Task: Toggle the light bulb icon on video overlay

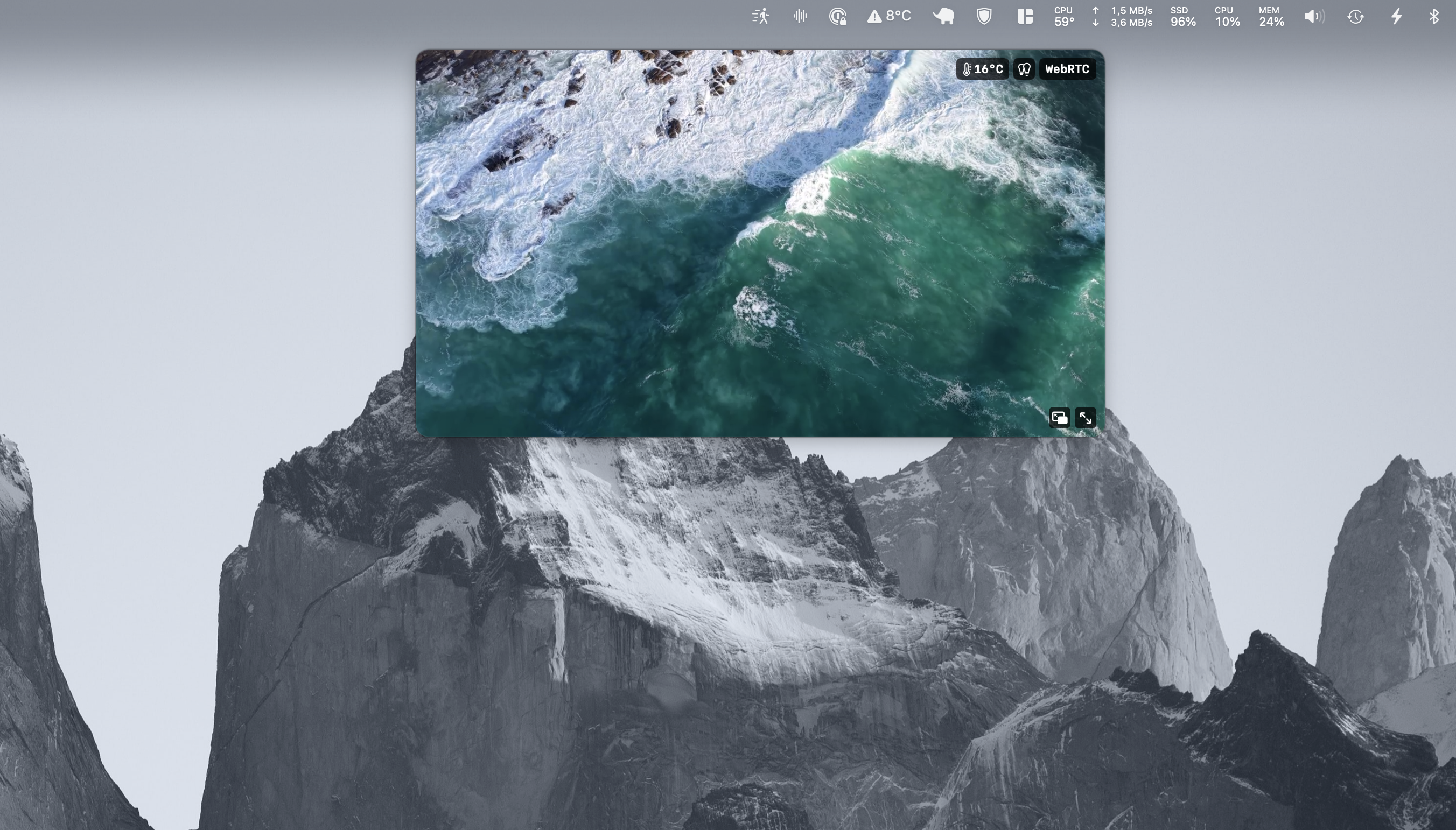Action: (x=1025, y=69)
